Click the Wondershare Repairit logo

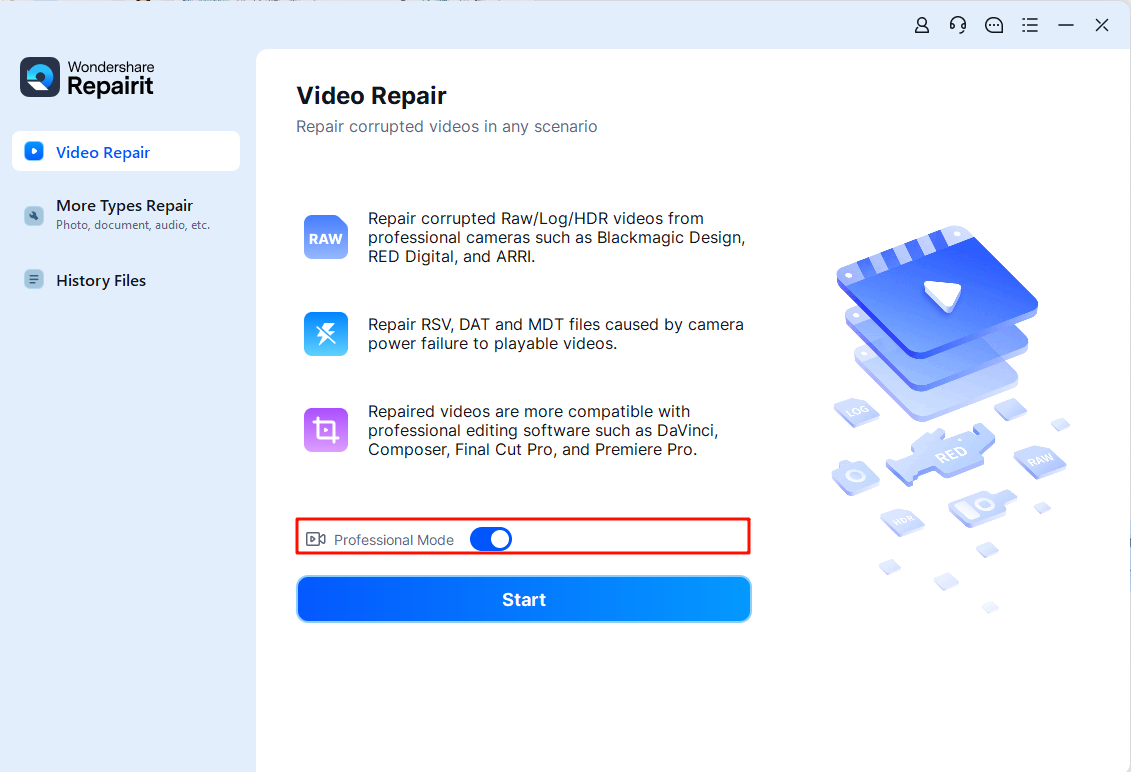click(87, 78)
